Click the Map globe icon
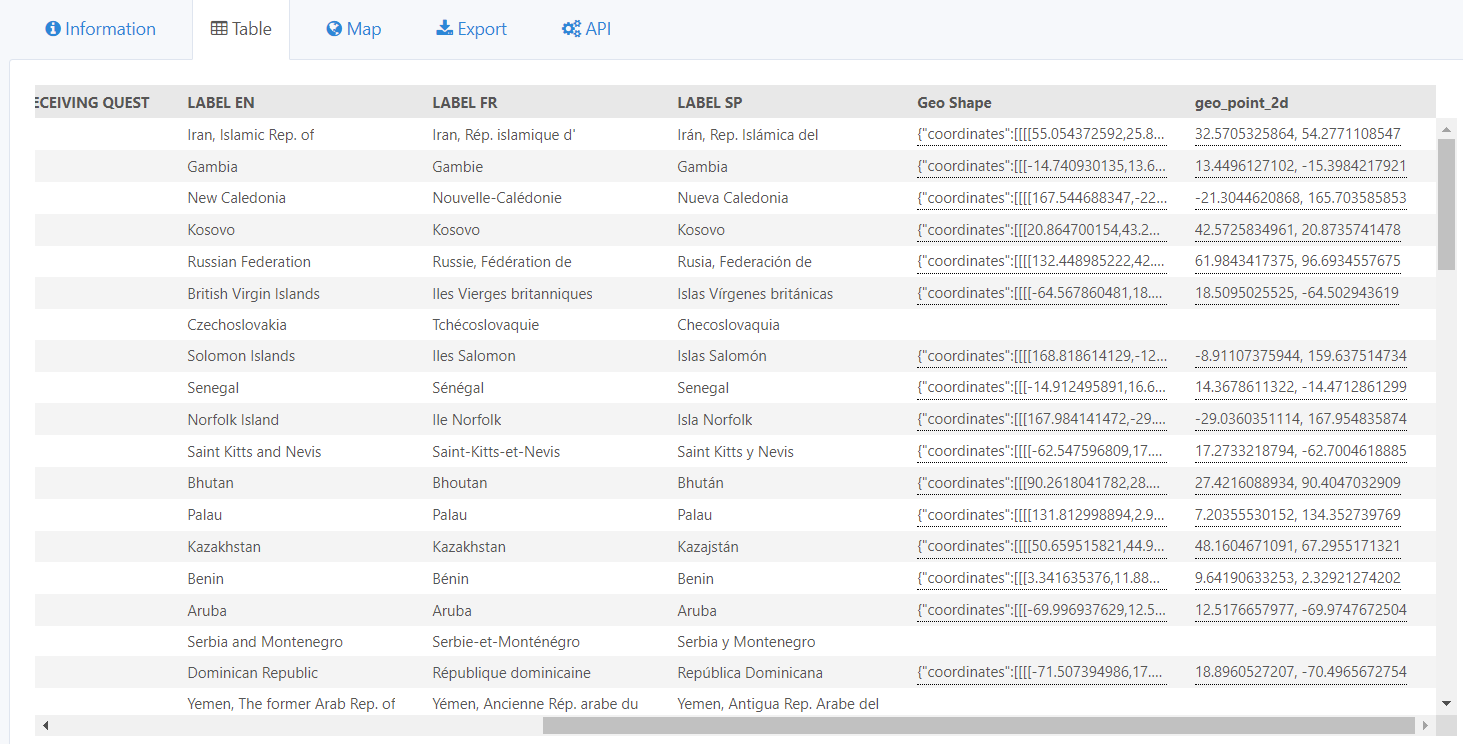Screen dimensions: 1463x744 334,29
